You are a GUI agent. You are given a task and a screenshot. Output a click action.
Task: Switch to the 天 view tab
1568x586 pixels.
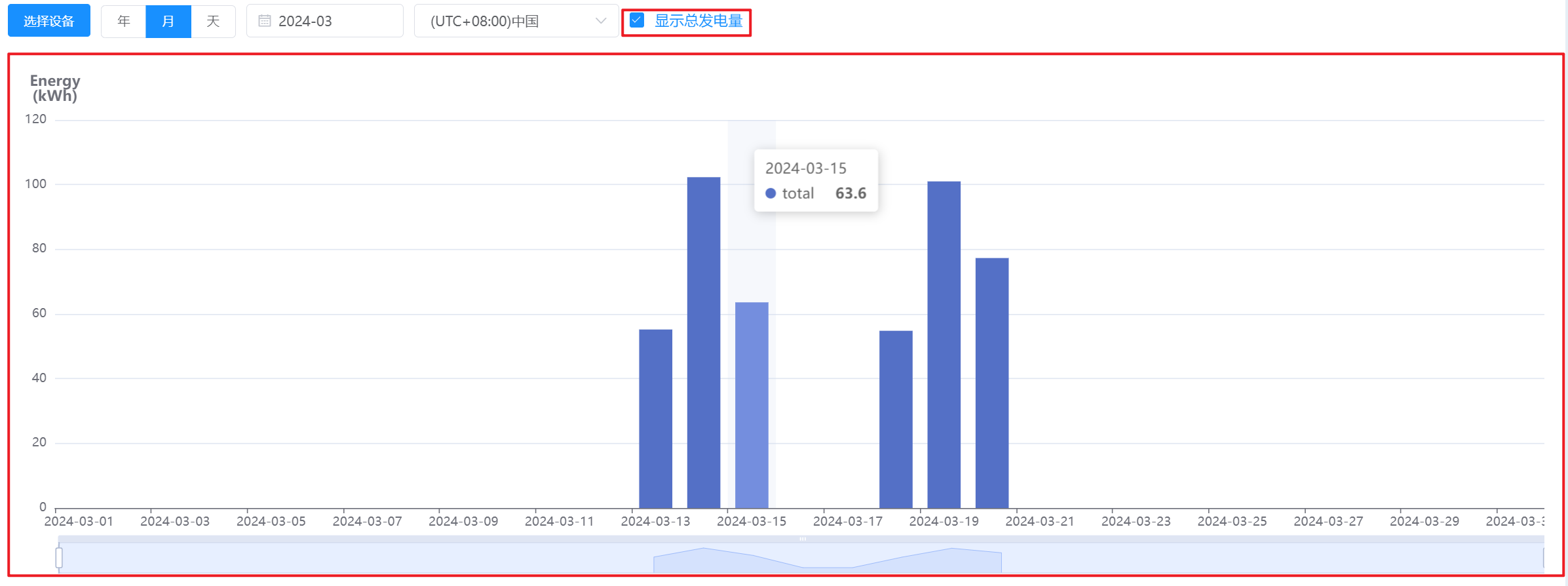(213, 21)
